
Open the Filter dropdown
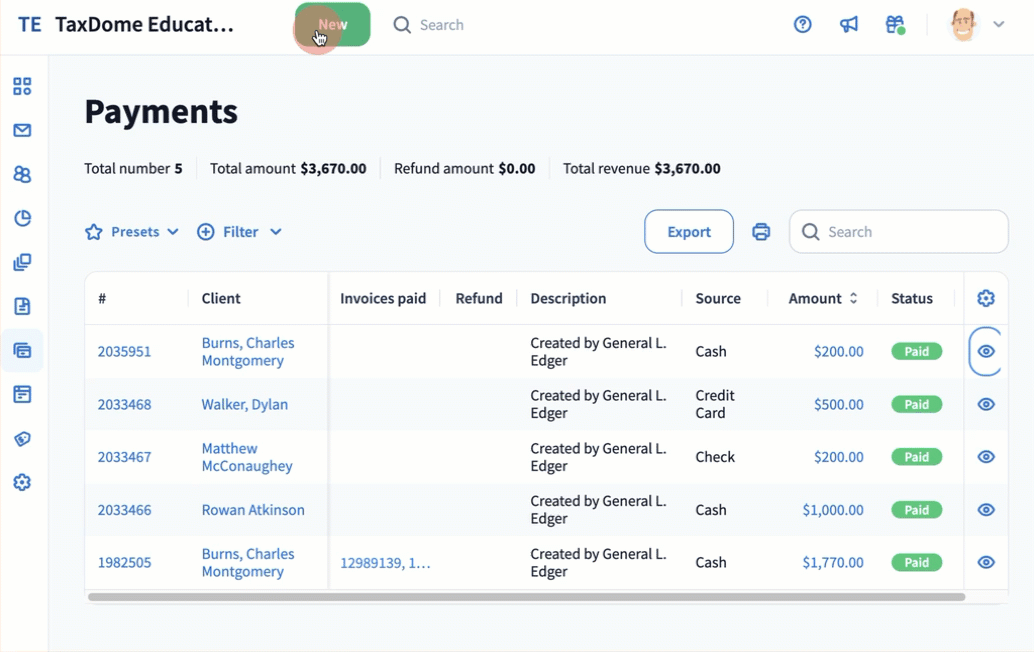click(x=239, y=232)
